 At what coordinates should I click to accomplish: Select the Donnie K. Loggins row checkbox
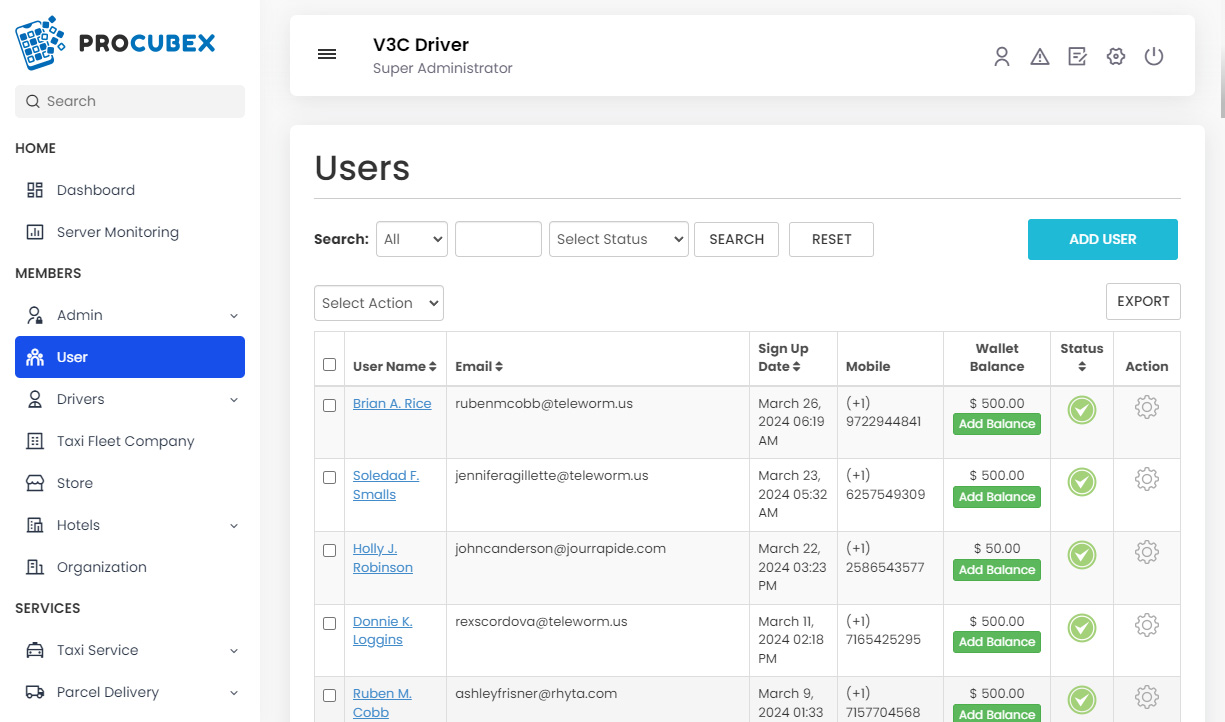330,623
